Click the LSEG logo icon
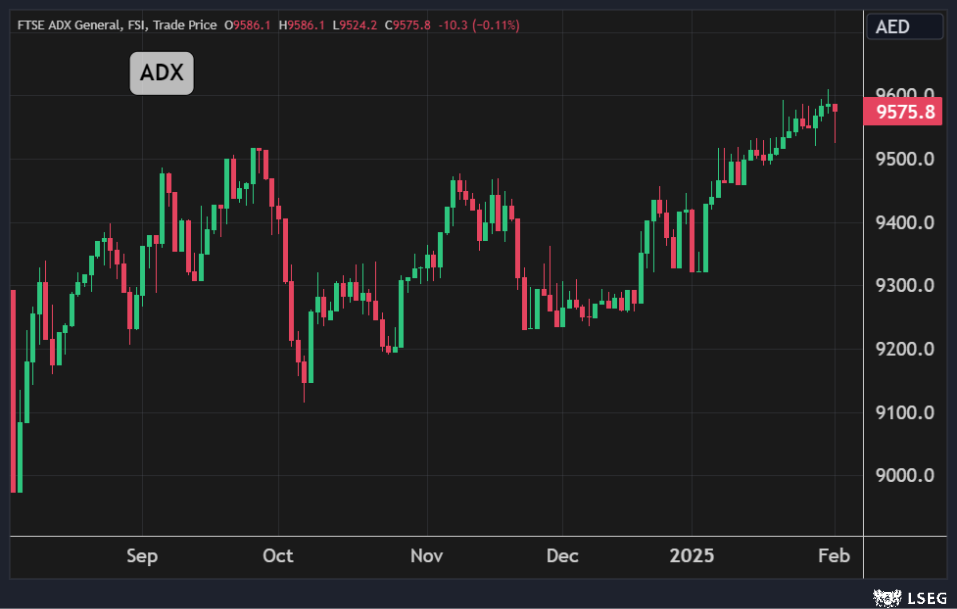The image size is (957, 609). 885,597
